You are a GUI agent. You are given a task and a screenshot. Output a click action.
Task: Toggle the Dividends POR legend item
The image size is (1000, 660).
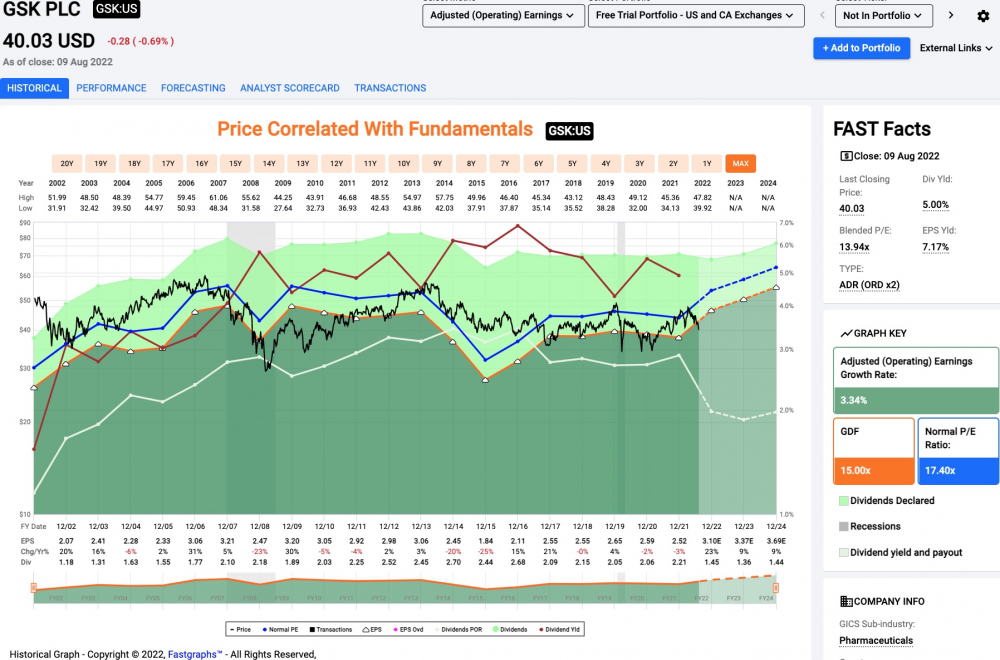point(459,629)
